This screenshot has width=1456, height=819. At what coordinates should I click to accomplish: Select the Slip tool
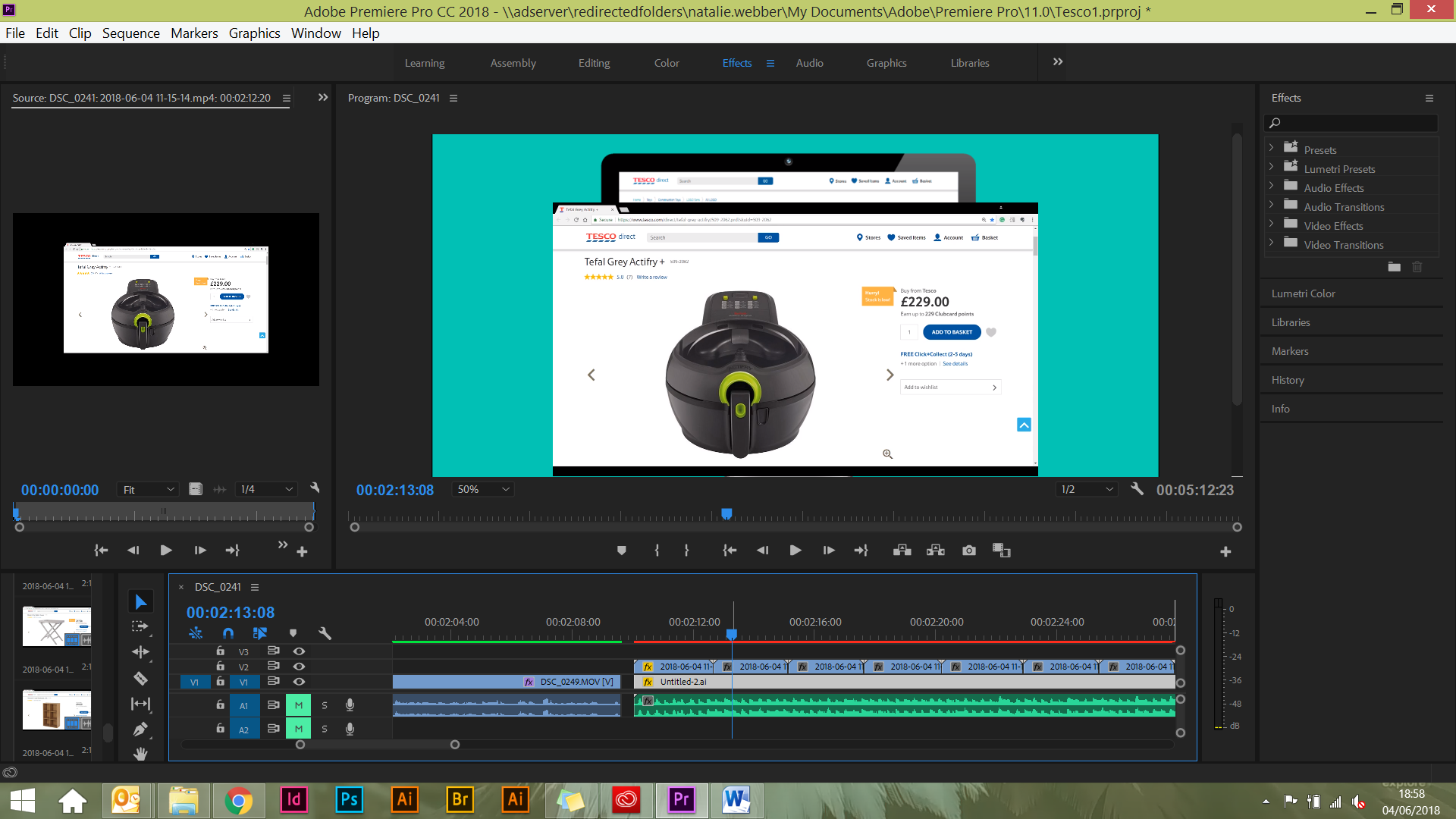(x=140, y=704)
